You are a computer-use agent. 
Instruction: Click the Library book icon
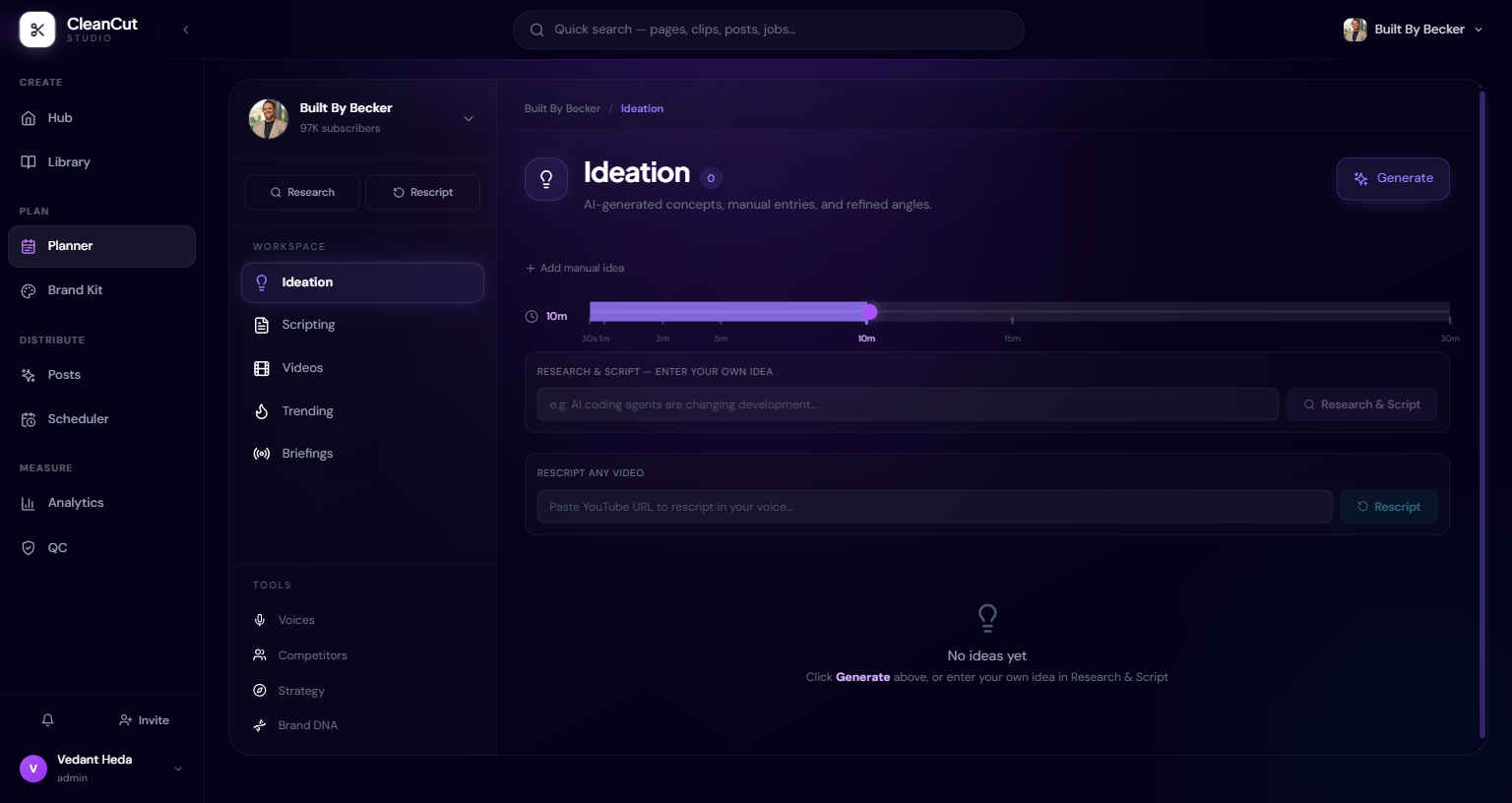coord(29,162)
